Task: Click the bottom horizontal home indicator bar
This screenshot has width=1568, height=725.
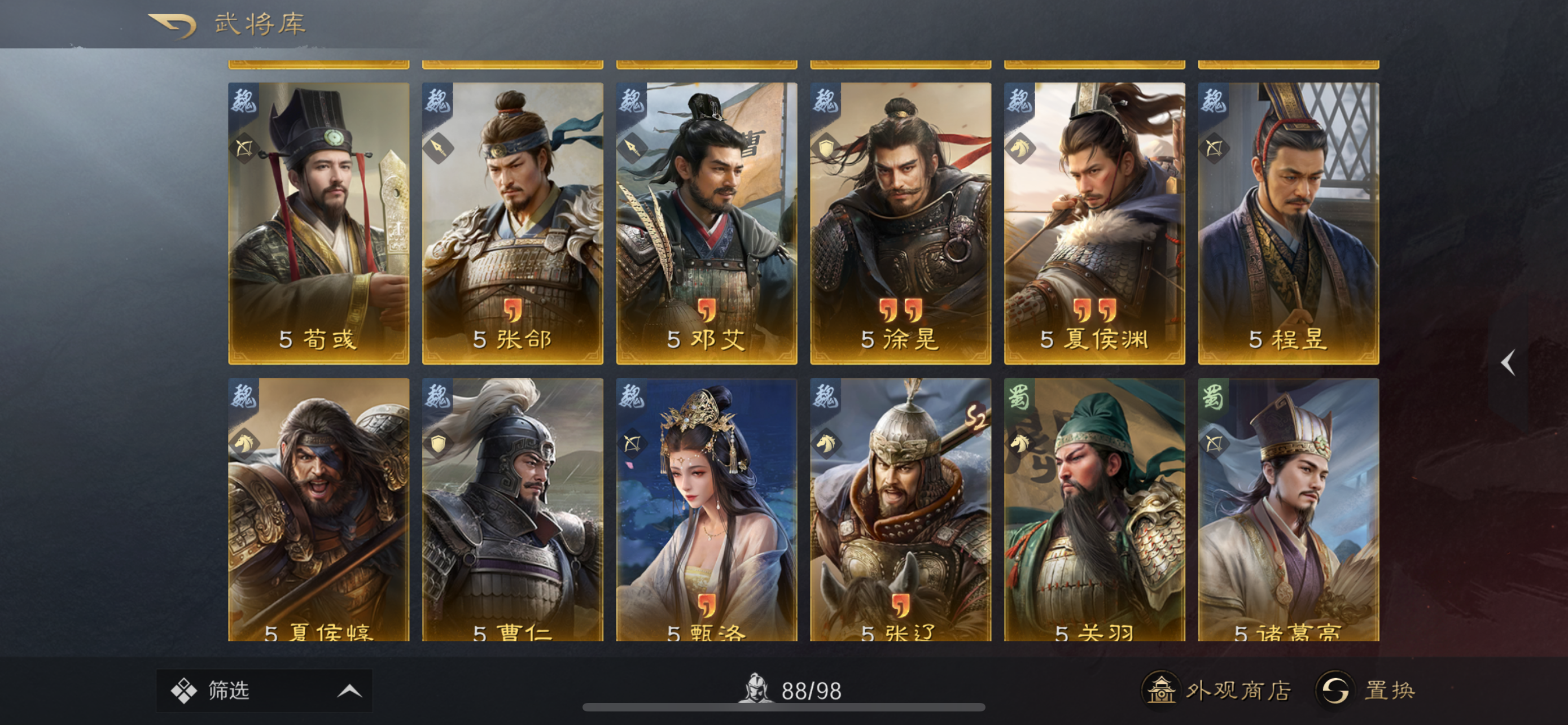Action: coord(783,707)
